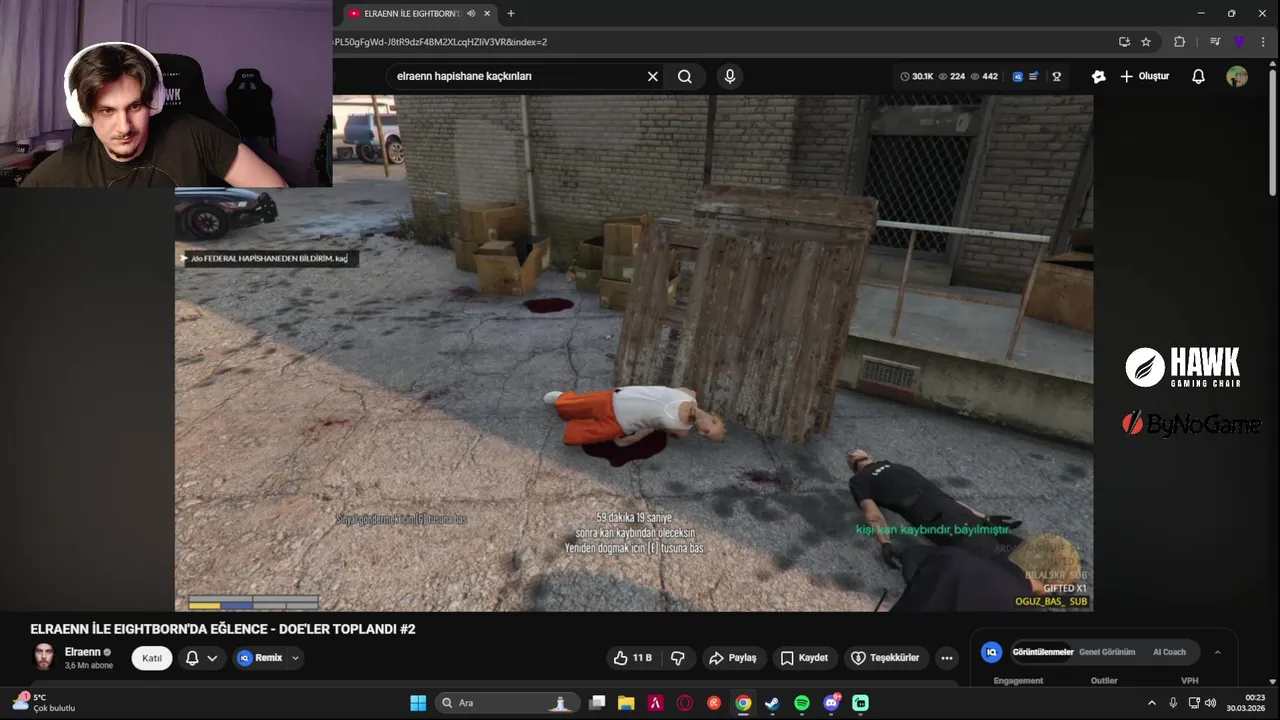Open the Task View taskbar icon

click(597, 703)
